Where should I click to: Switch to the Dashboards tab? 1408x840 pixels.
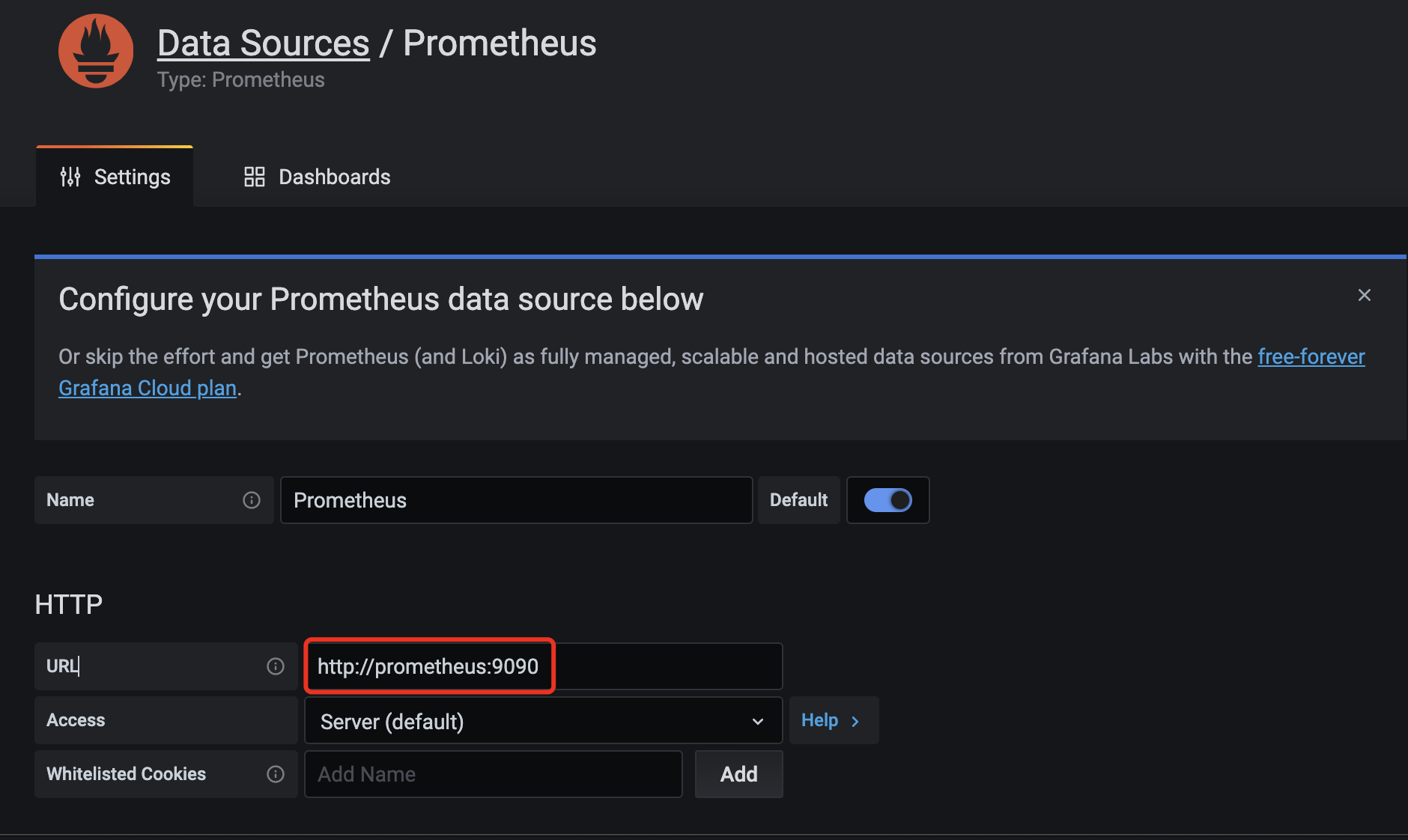318,177
